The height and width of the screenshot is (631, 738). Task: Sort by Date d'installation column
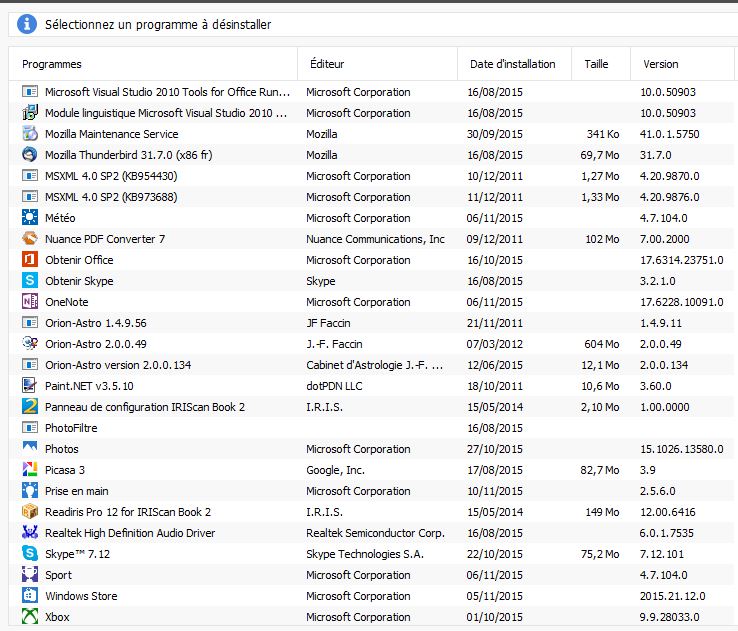coord(514,64)
